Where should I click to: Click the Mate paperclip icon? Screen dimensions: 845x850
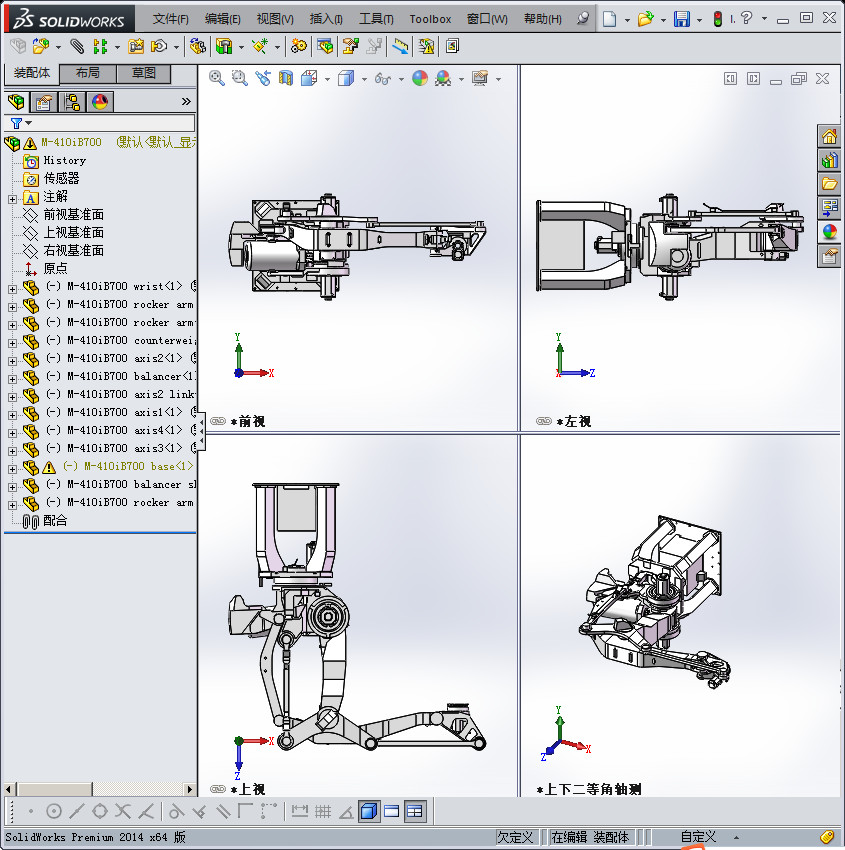point(78,47)
